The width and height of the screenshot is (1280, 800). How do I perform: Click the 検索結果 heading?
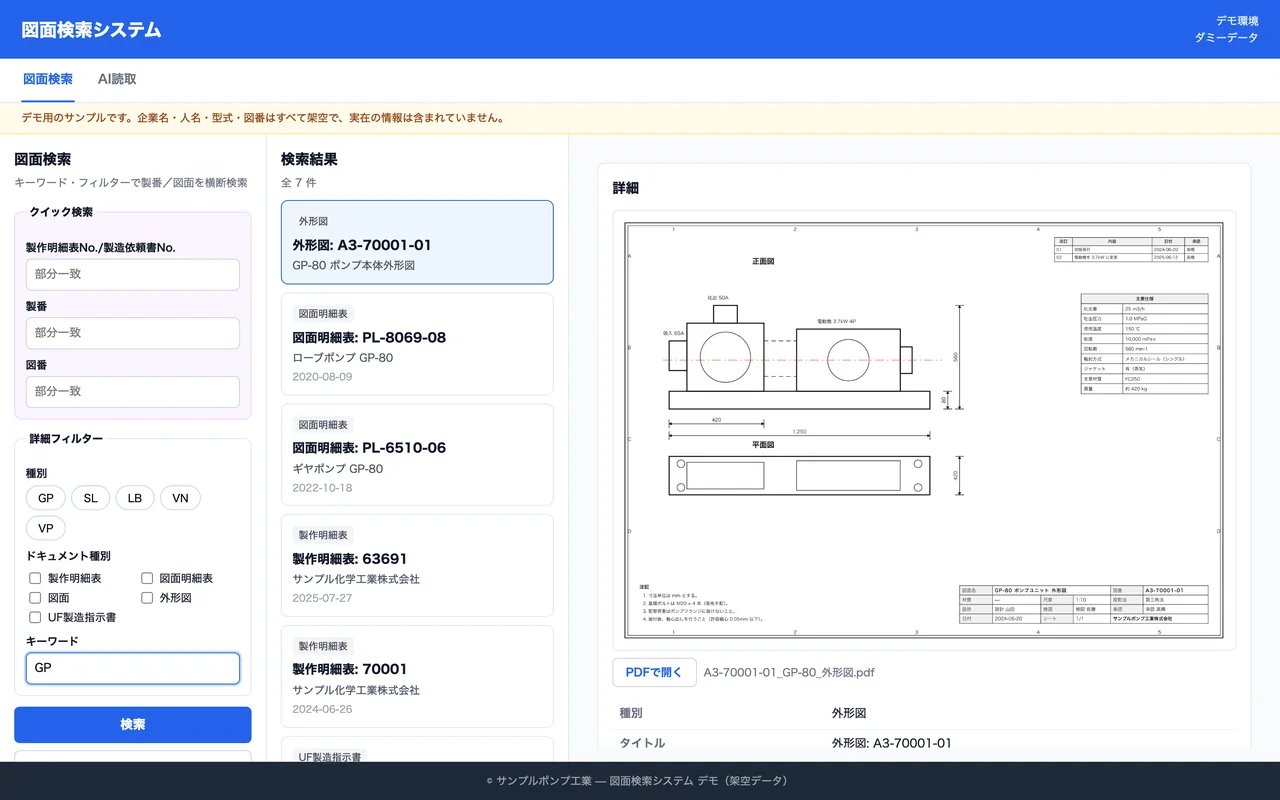pos(309,159)
